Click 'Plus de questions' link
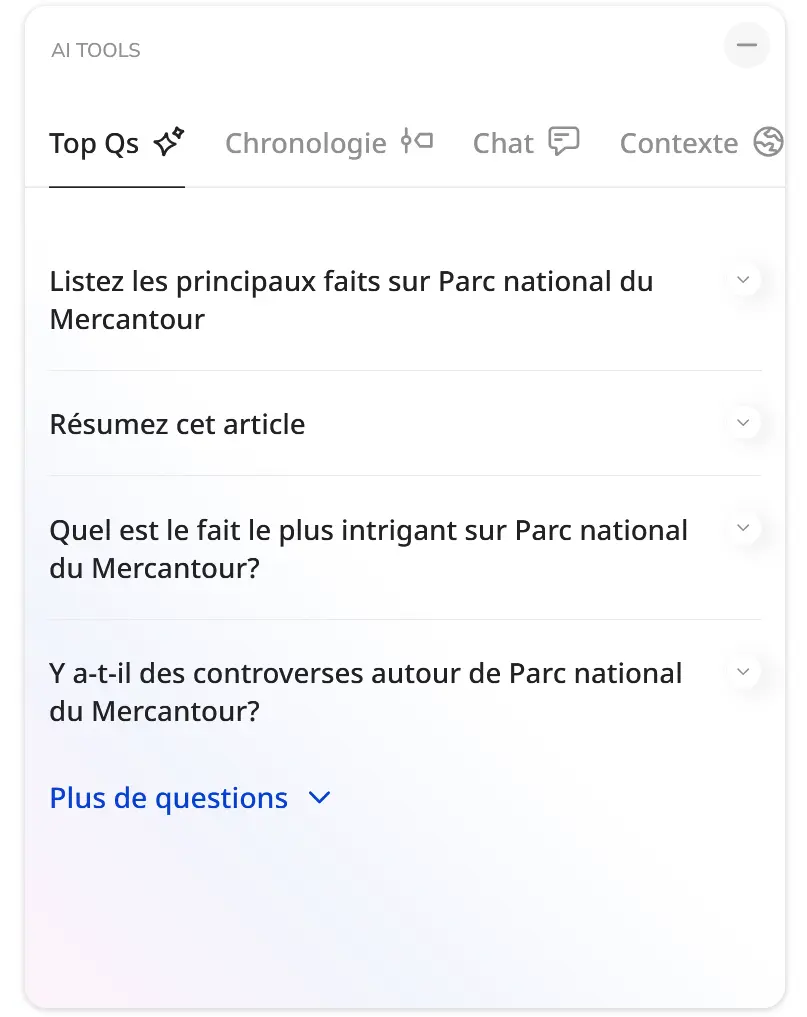 click(169, 798)
